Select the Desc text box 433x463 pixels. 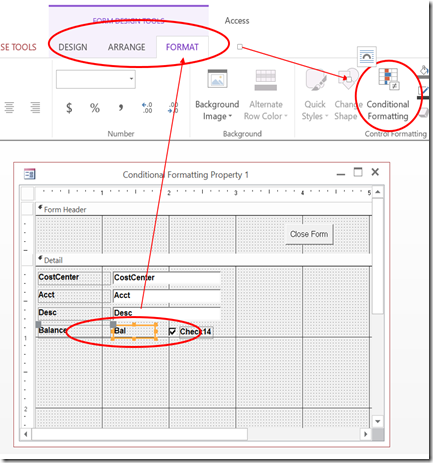point(167,313)
